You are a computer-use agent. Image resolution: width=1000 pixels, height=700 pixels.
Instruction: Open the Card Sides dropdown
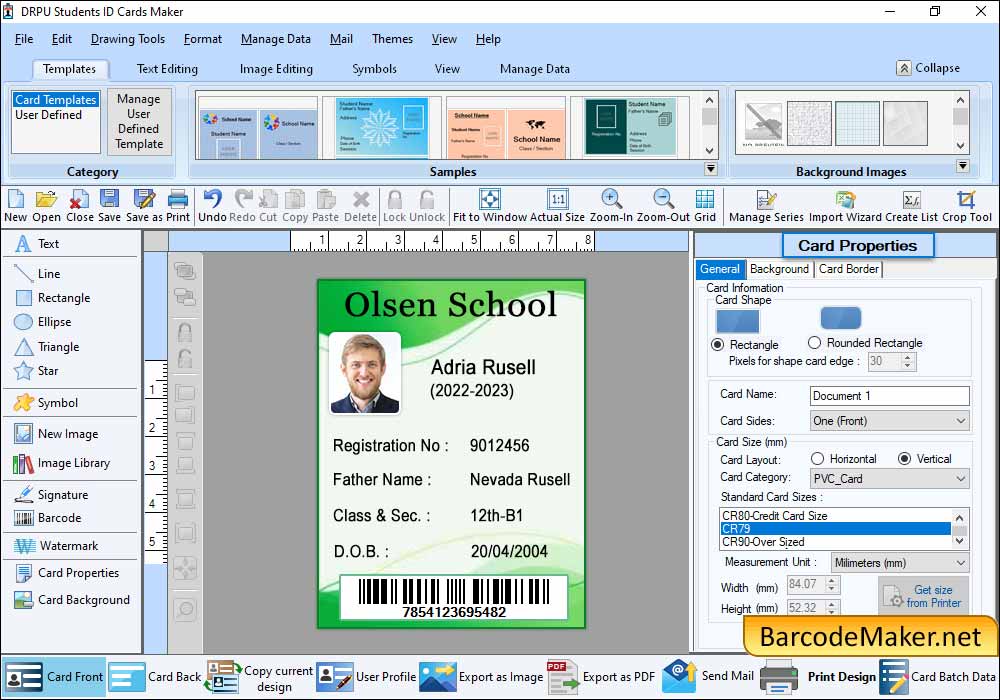889,421
